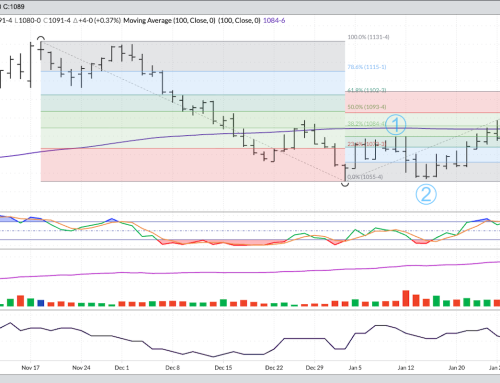Click the Moving Average (100, Close, 0) label
The height and width of the screenshot is (383, 500).
click(x=169, y=20)
